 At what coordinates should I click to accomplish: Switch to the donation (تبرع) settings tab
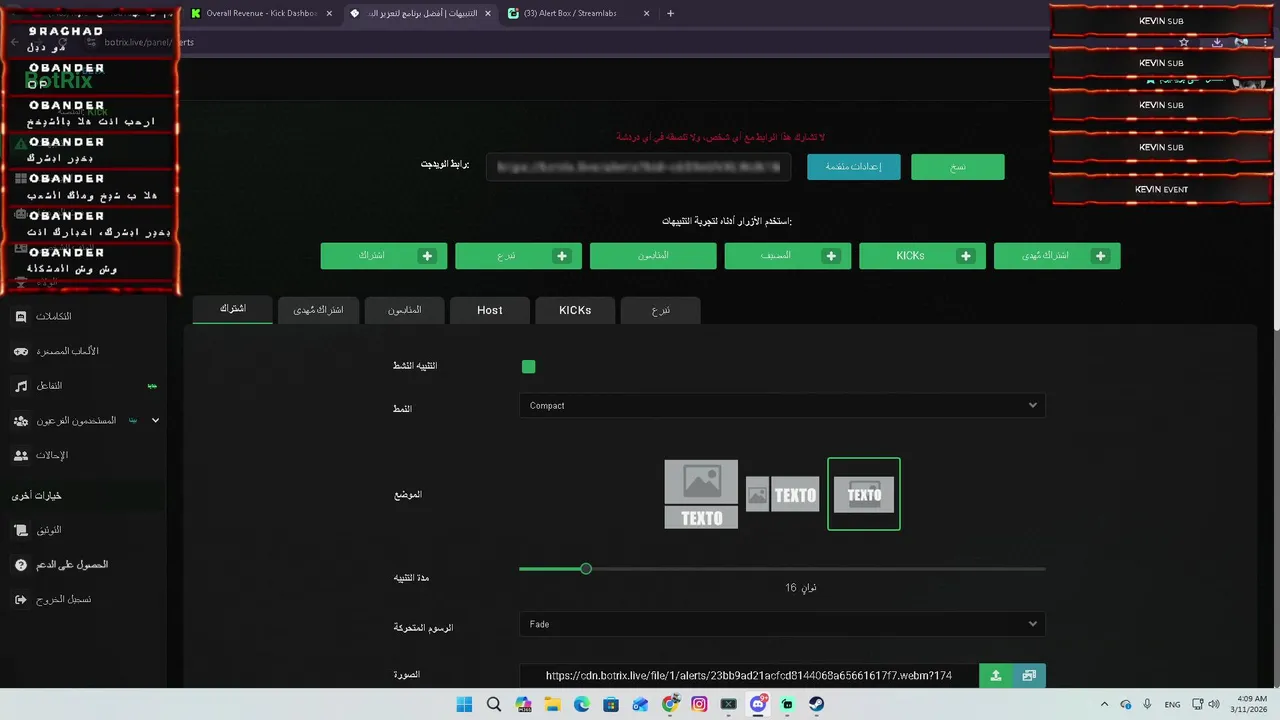(x=661, y=310)
